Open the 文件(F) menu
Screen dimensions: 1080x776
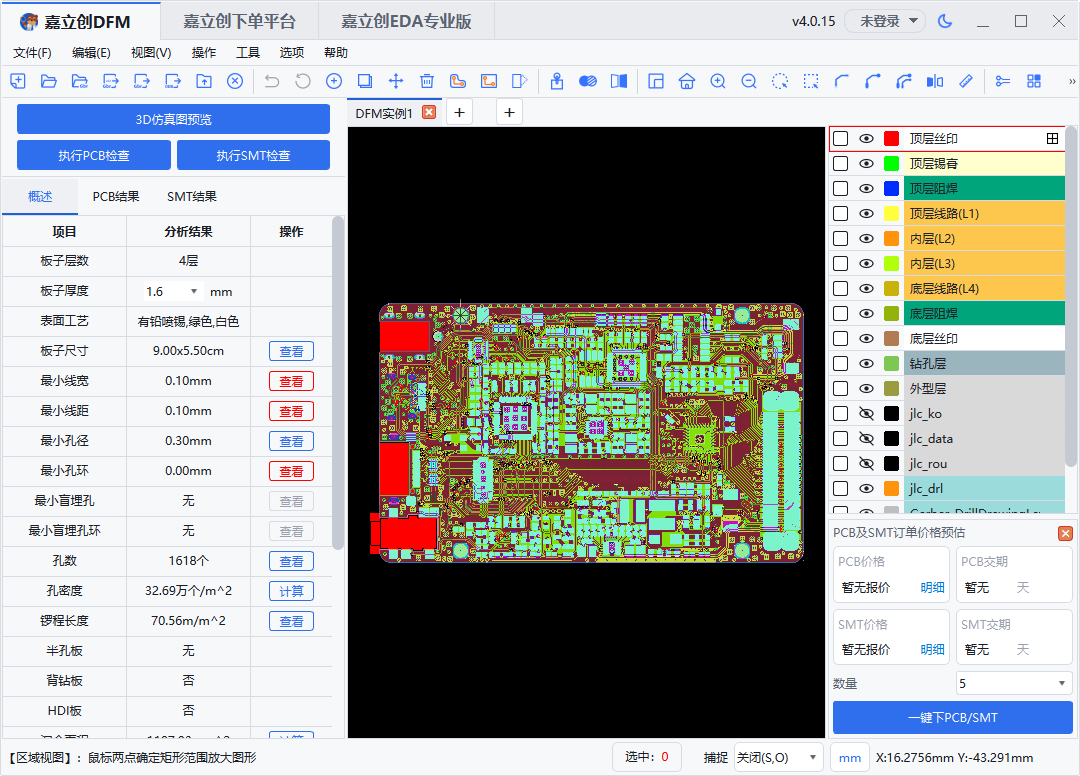pos(32,52)
